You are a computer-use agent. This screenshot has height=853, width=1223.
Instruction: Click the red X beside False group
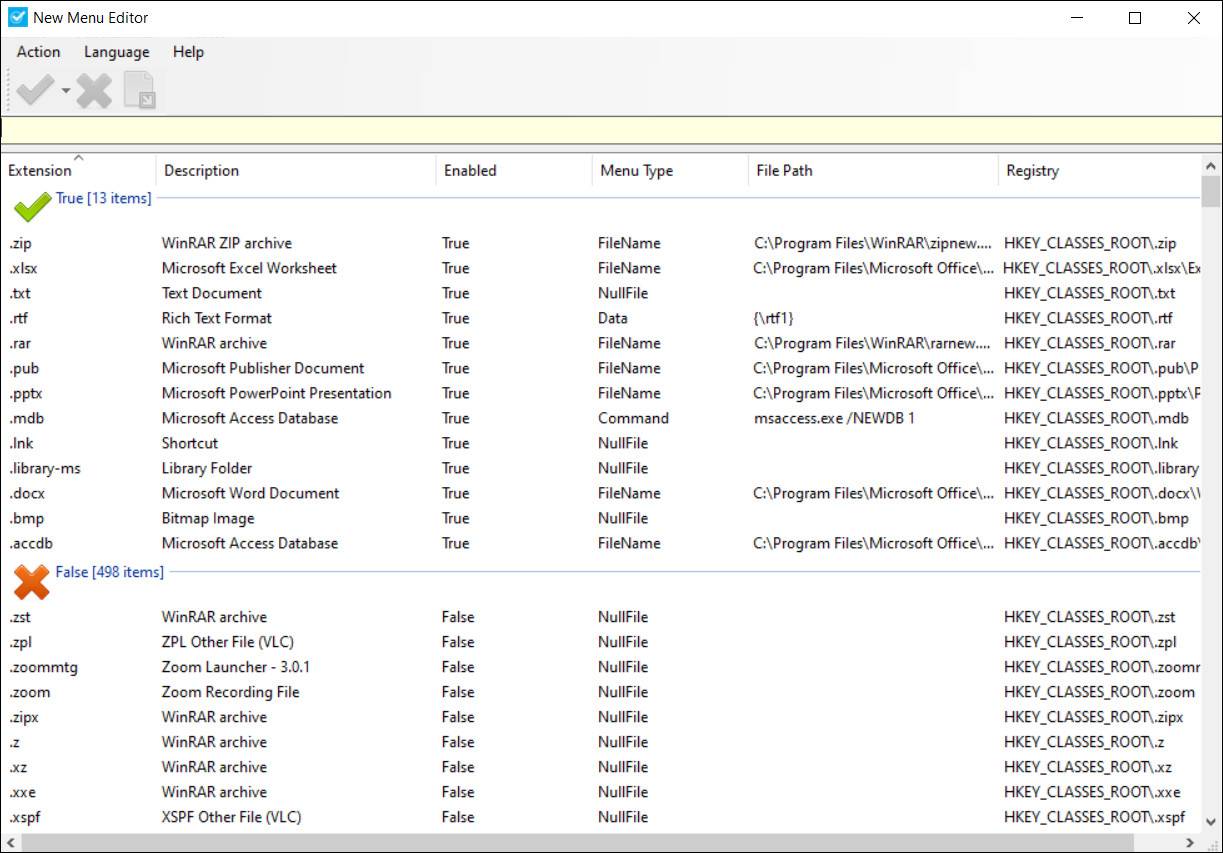(x=31, y=581)
